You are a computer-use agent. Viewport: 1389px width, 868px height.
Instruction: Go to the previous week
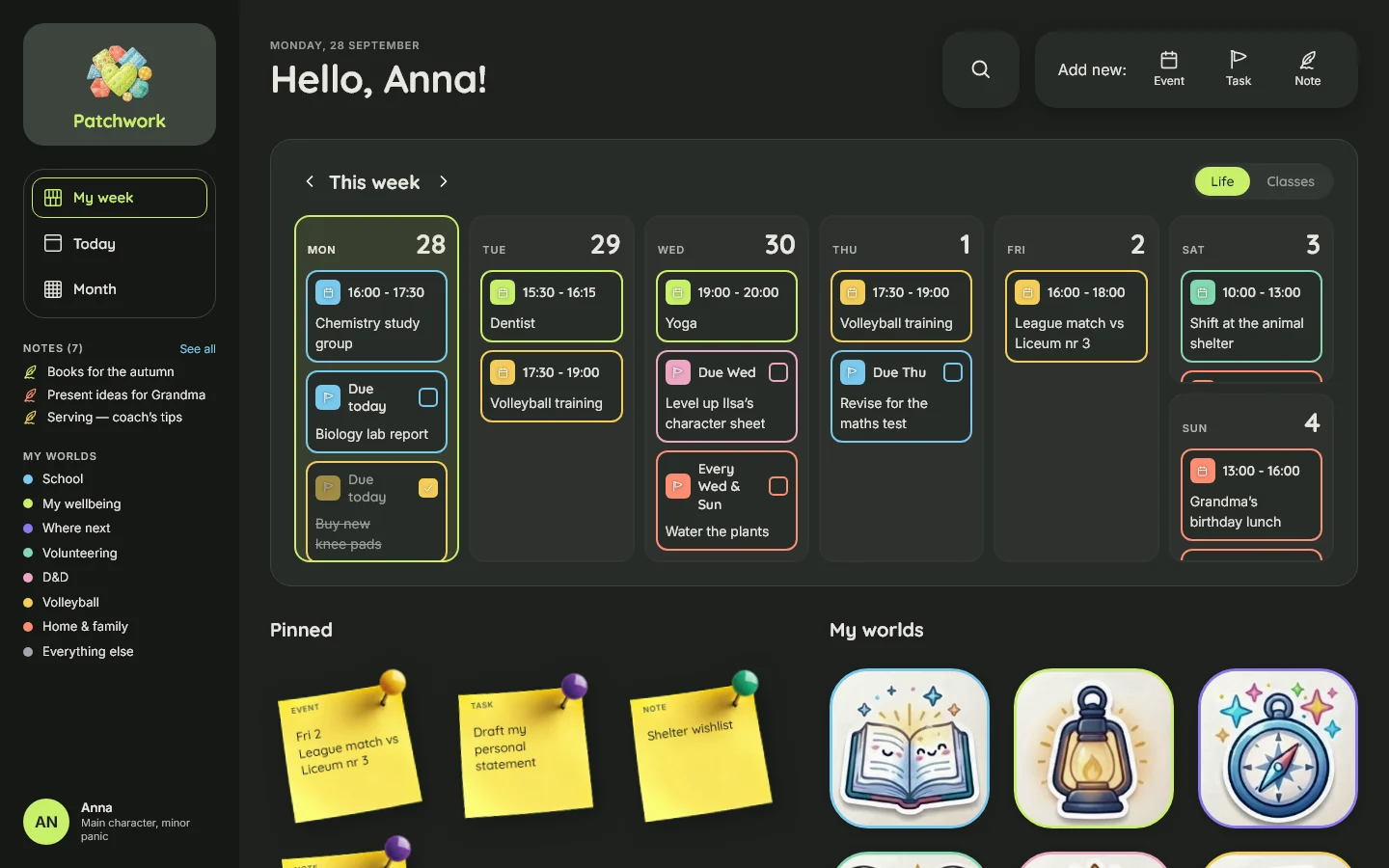[x=310, y=181]
